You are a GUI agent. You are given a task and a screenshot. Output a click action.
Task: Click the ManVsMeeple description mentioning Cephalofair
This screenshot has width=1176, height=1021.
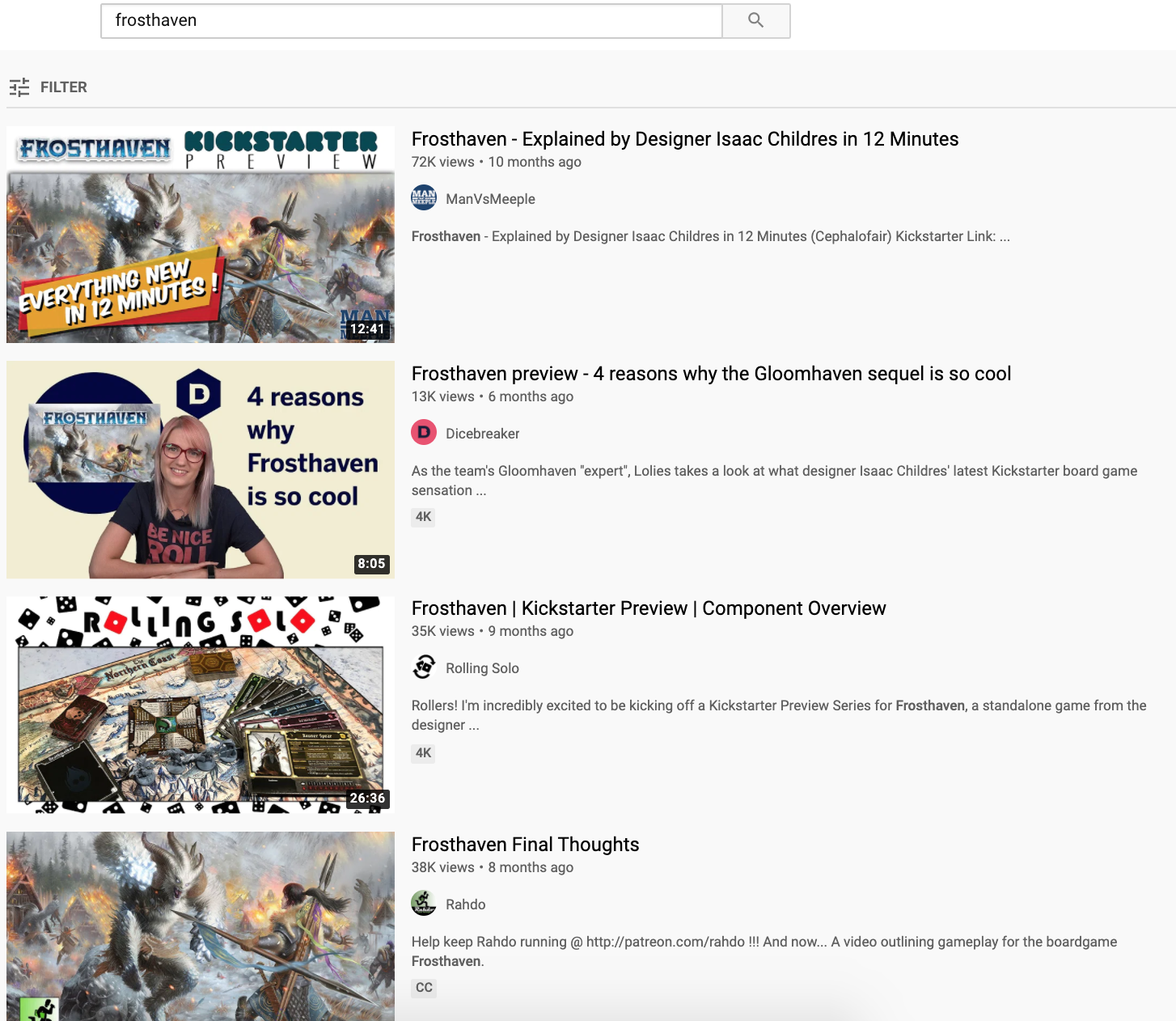(x=711, y=236)
